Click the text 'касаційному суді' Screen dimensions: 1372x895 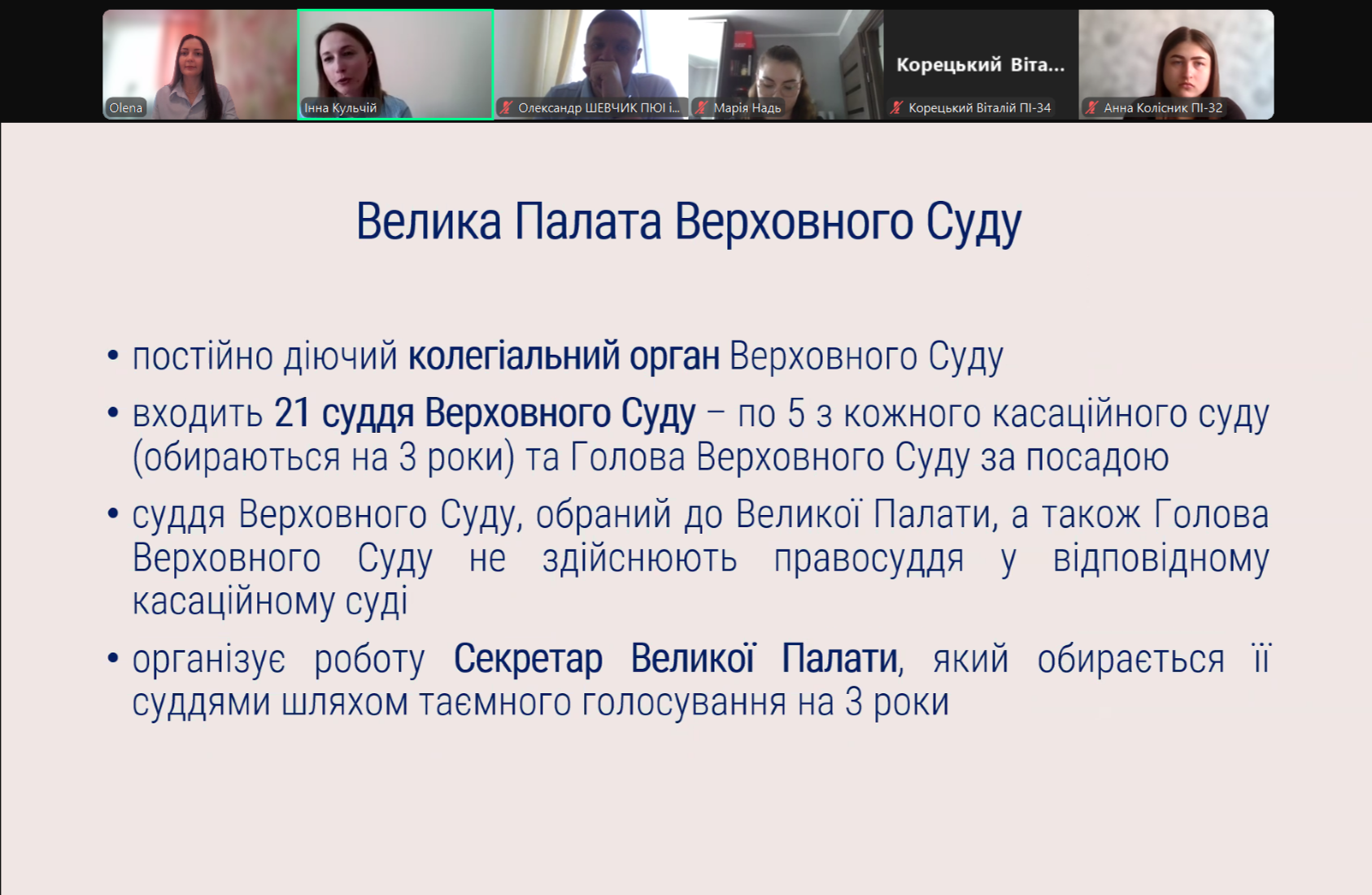[x=270, y=602]
